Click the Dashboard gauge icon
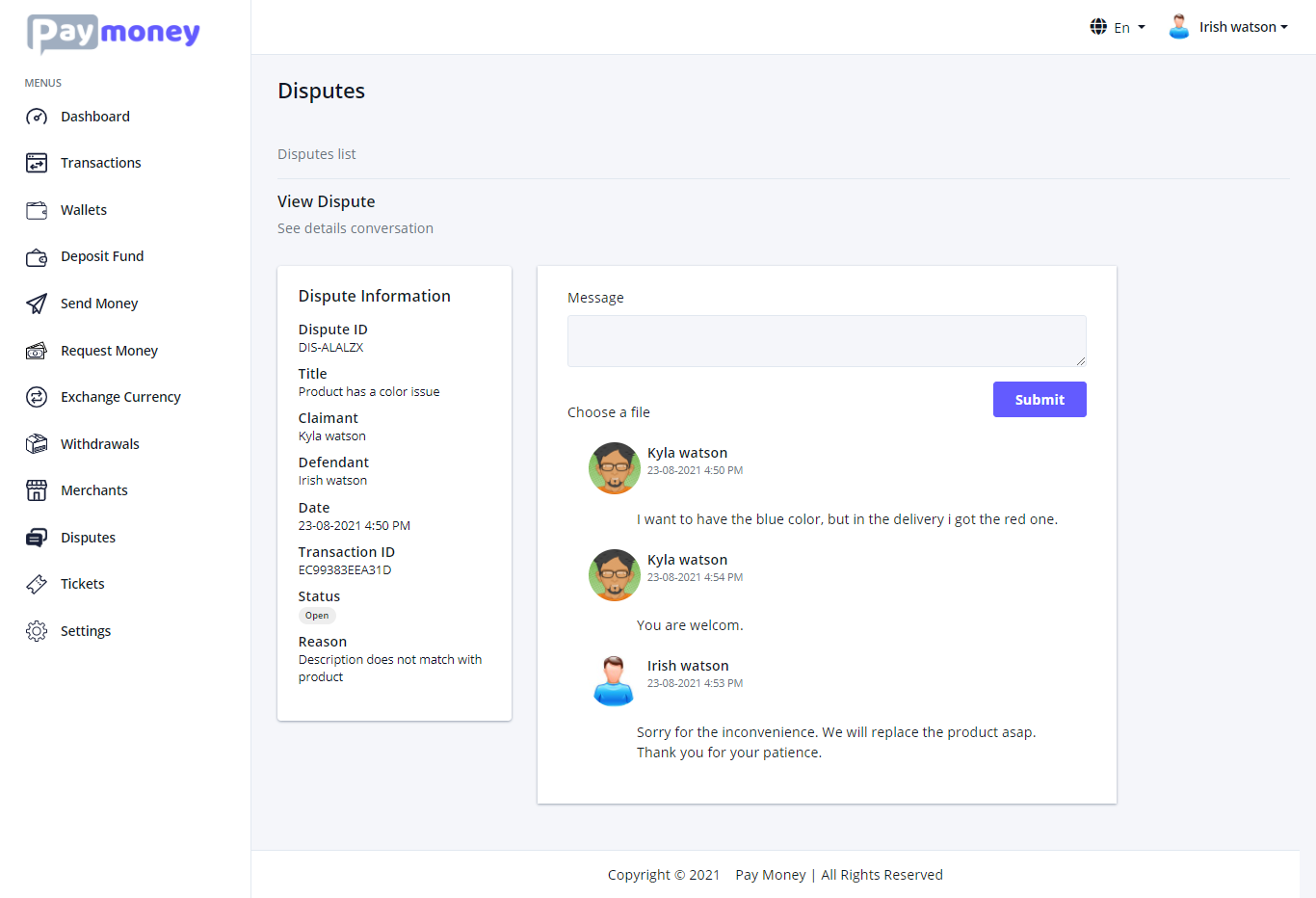 [x=37, y=117]
